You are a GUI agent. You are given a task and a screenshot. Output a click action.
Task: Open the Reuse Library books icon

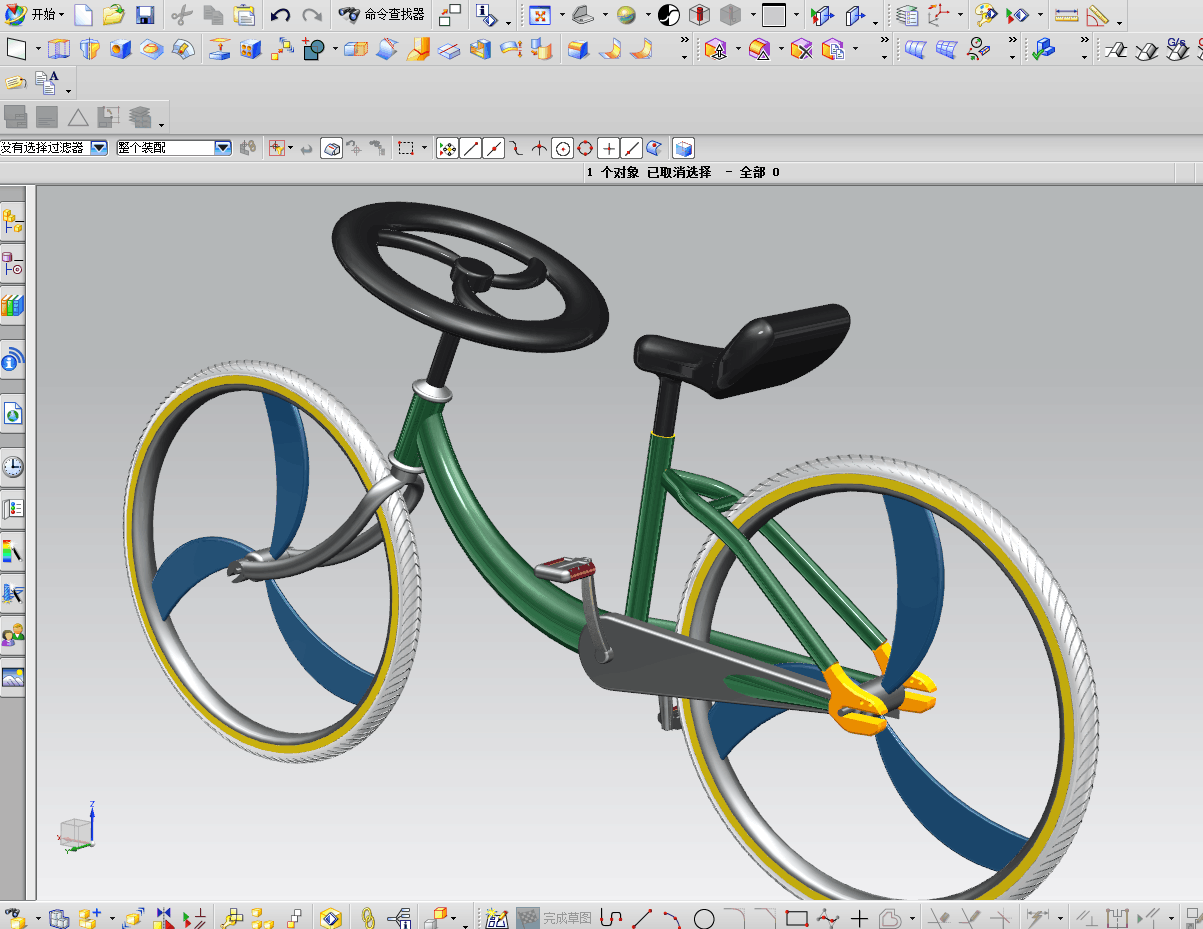[13, 306]
